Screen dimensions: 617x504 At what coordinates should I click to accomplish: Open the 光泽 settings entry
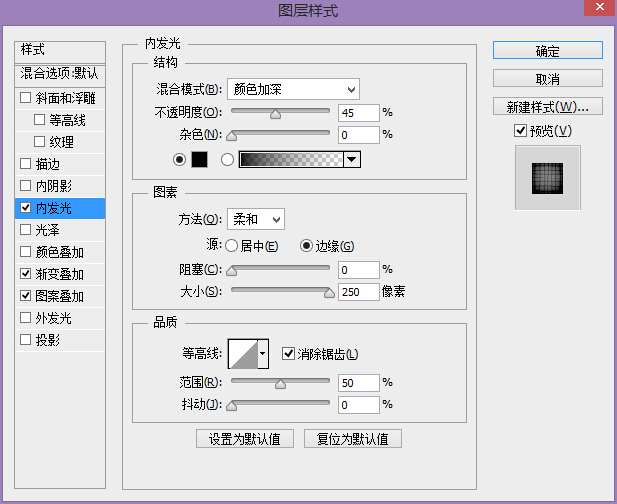tap(48, 230)
